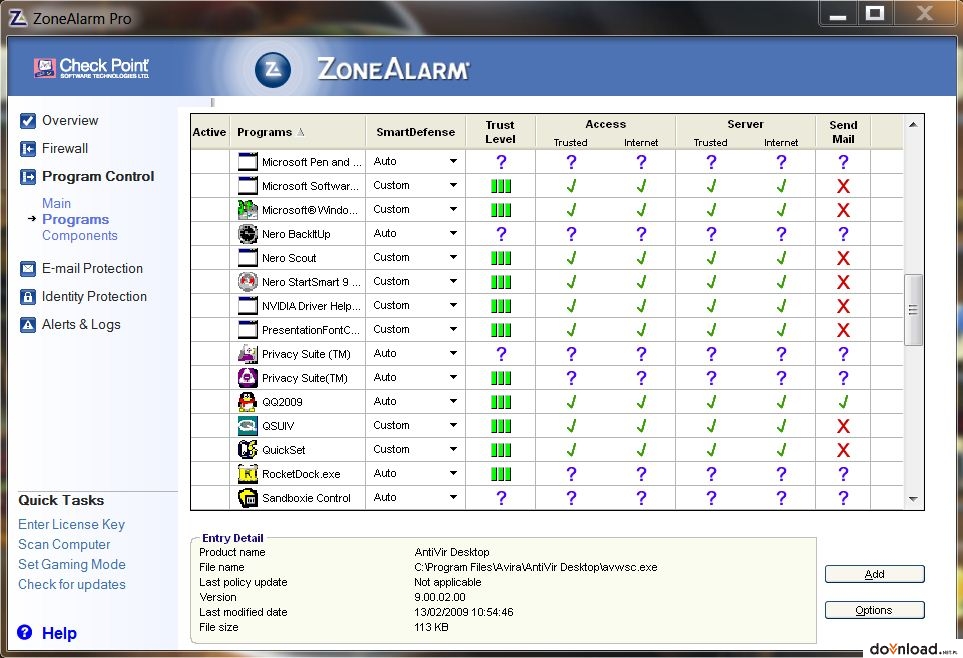
Task: Click the Nero Scout trust level bars
Action: pos(501,258)
